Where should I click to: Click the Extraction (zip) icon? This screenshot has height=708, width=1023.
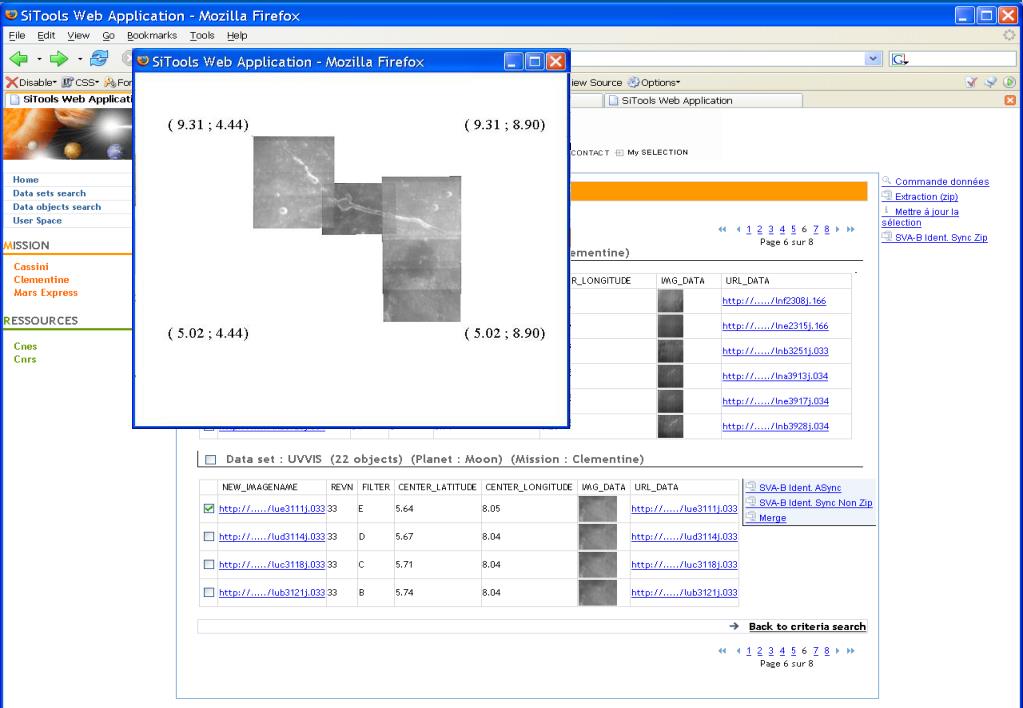887,196
